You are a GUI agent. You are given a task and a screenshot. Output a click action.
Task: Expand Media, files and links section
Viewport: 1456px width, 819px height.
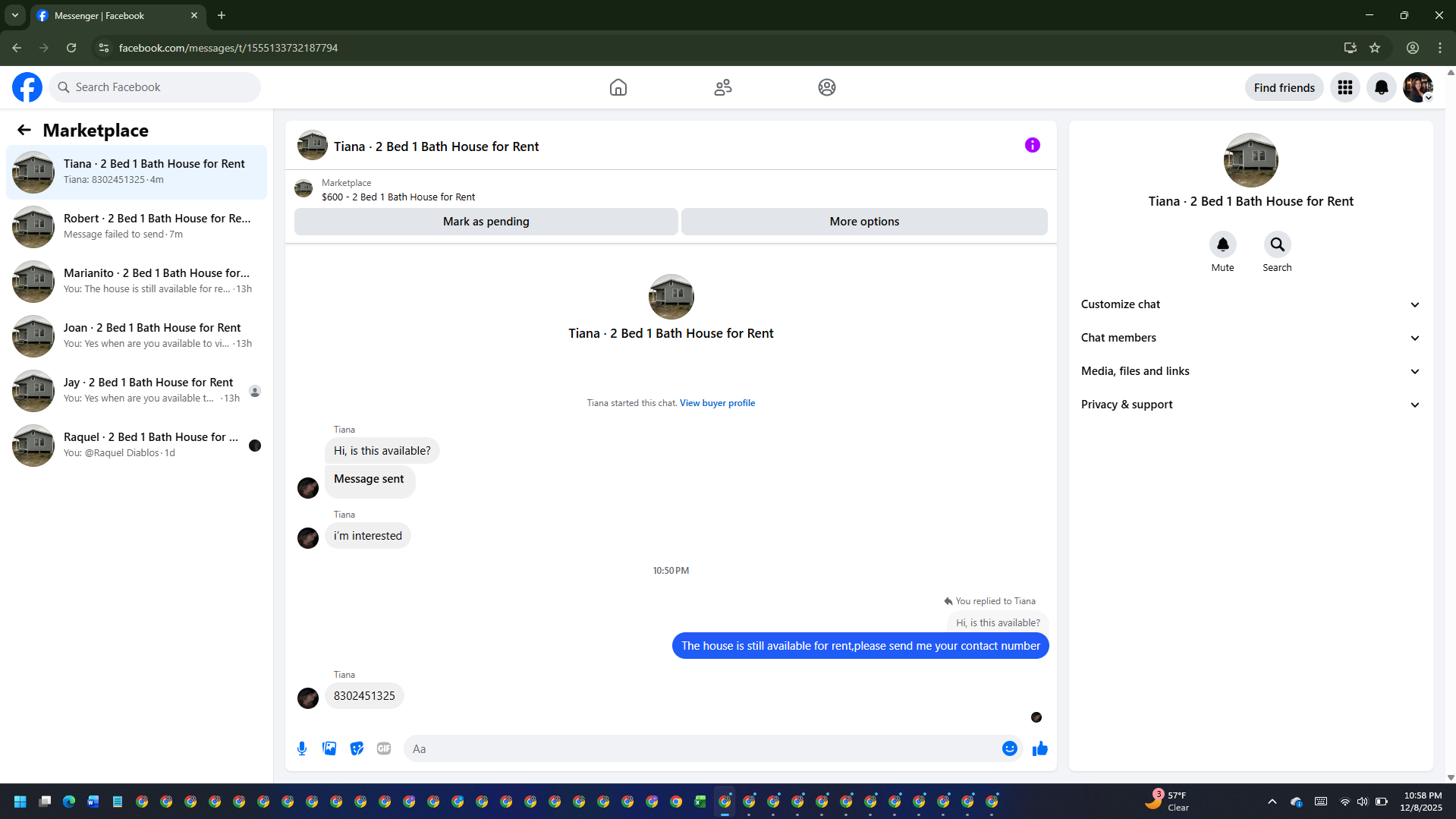pos(1250,371)
